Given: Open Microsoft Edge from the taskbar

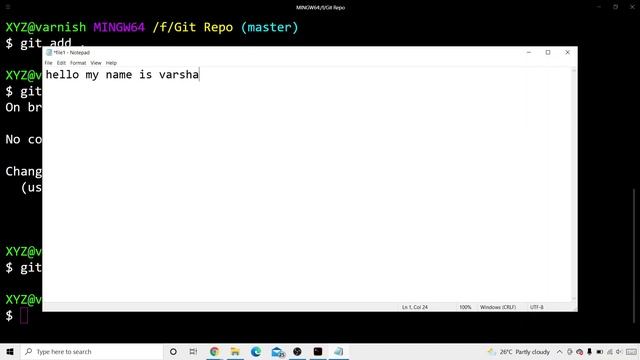Looking at the screenshot, I should [x=256, y=351].
